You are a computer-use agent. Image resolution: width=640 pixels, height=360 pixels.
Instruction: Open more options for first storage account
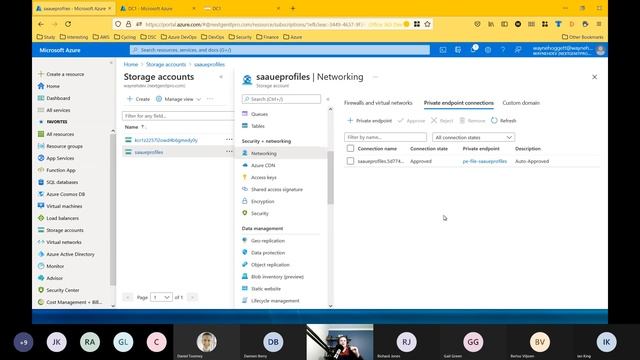229,140
